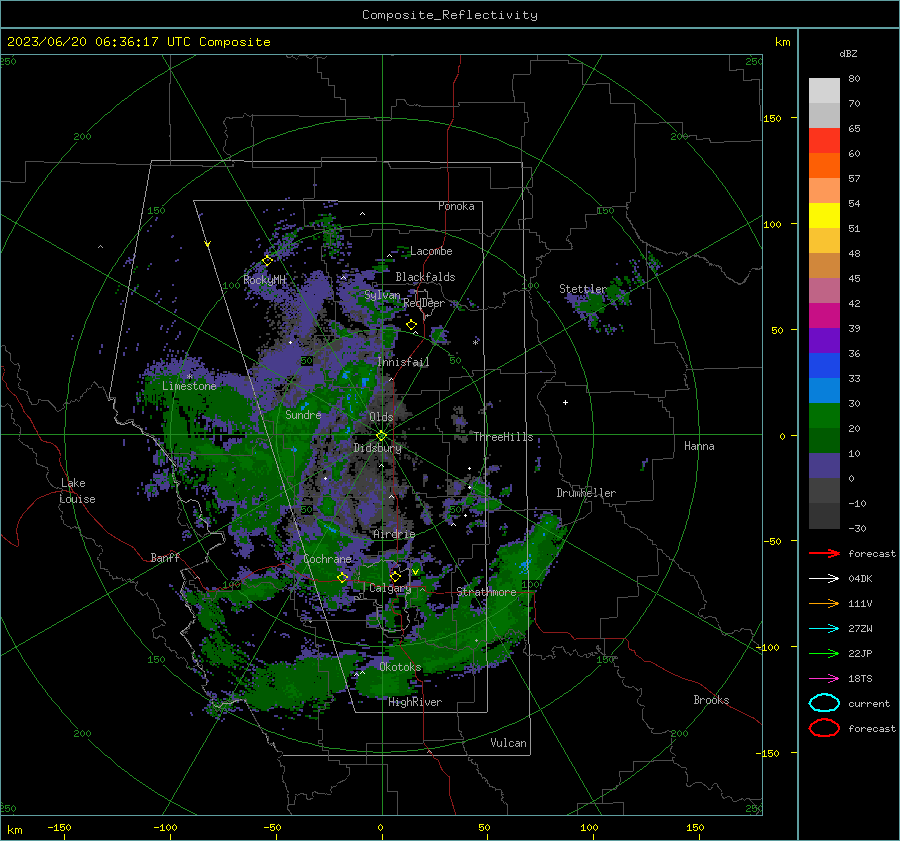Click the Cochrane city label
Viewport: 900px width, 841px height.
pos(327,559)
